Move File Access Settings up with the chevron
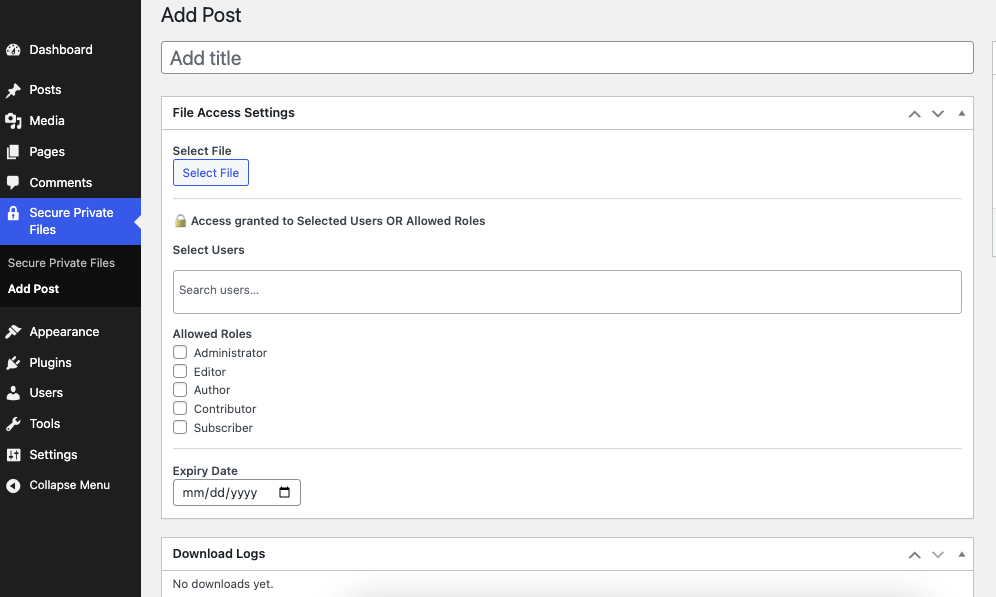Viewport: 996px width, 597px height. [x=914, y=113]
